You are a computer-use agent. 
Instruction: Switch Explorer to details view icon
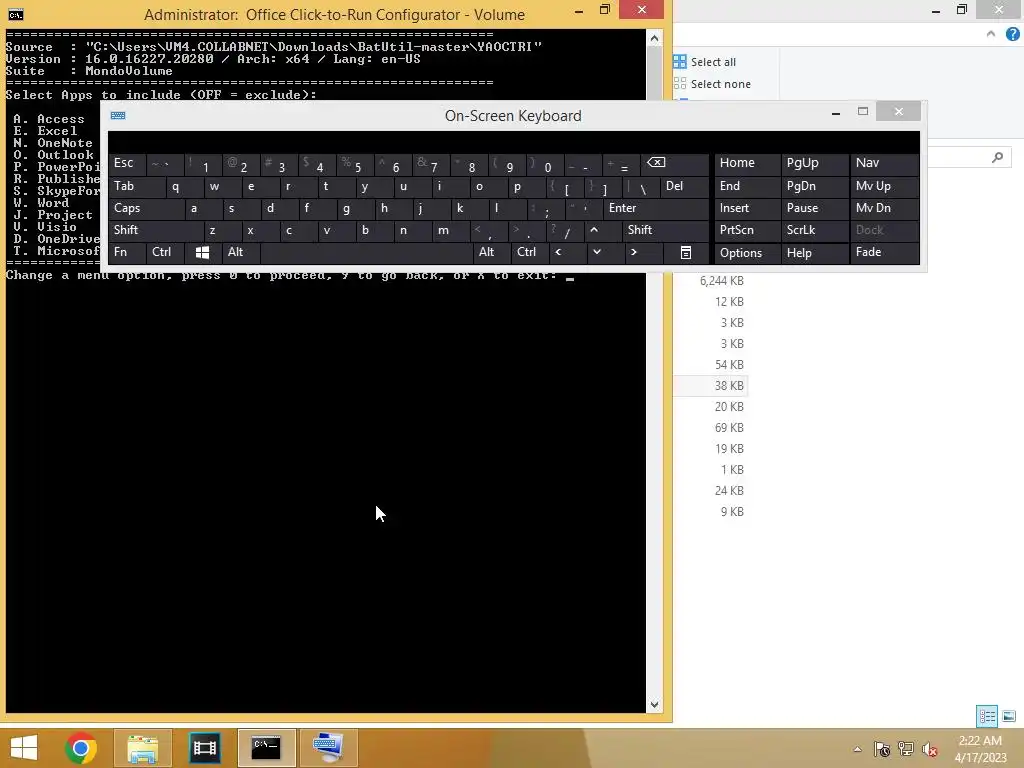[x=987, y=716]
